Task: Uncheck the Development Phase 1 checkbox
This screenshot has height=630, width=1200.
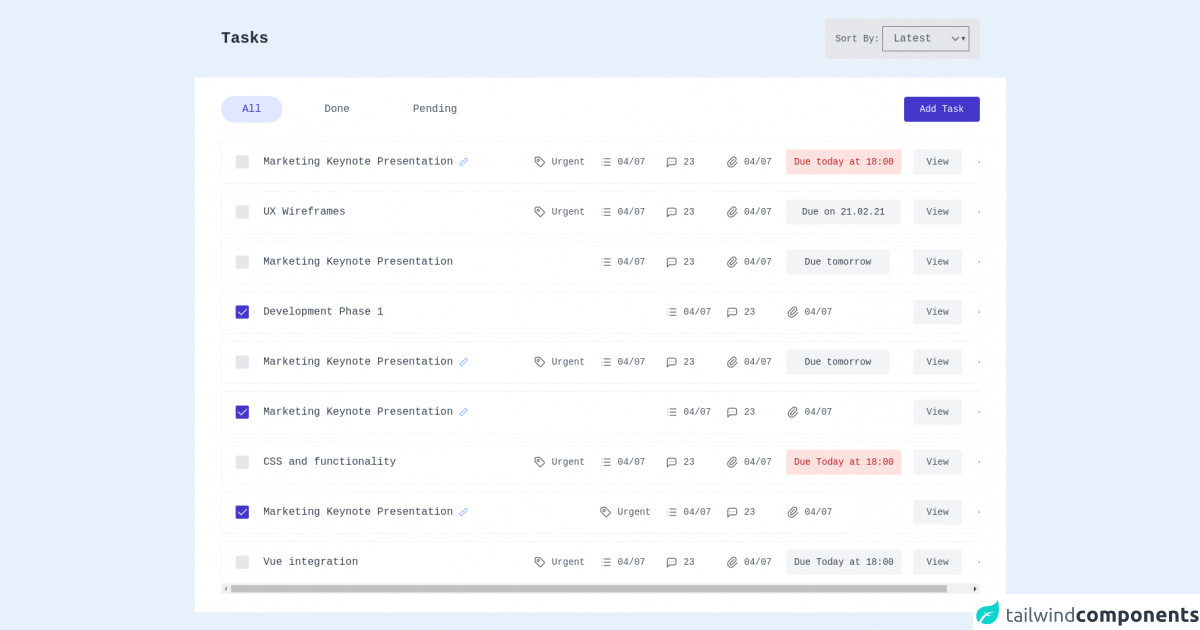Action: (x=242, y=311)
